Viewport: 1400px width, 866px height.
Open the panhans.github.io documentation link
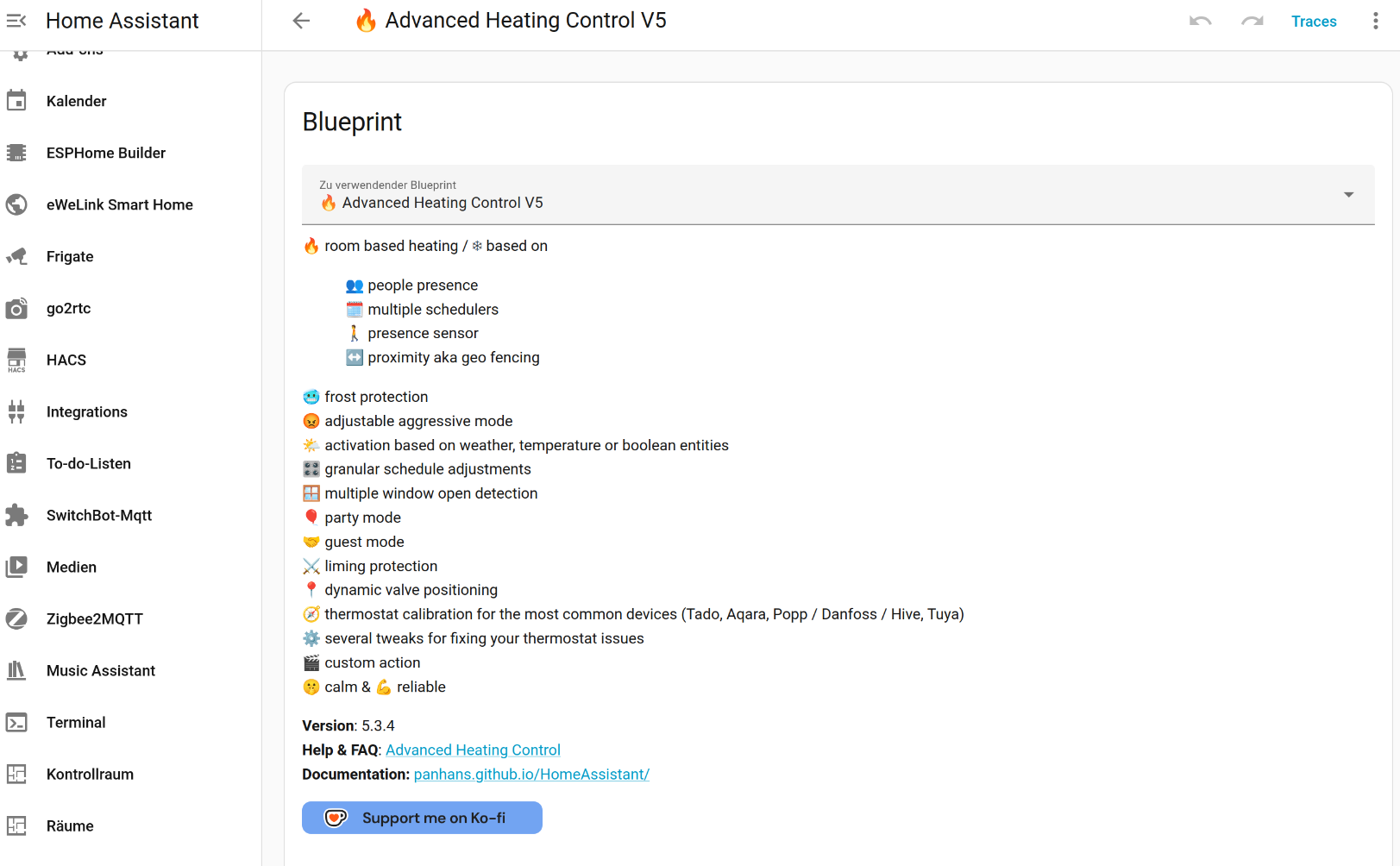[531, 774]
